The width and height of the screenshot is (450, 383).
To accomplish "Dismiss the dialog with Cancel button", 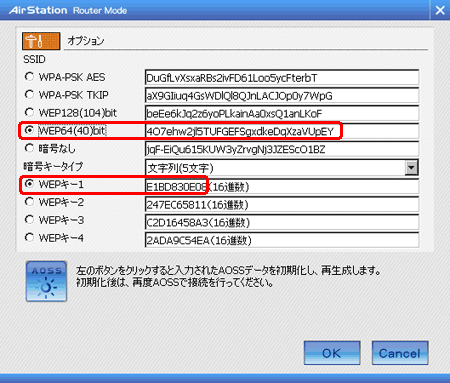I will pyautogui.click(x=400, y=353).
